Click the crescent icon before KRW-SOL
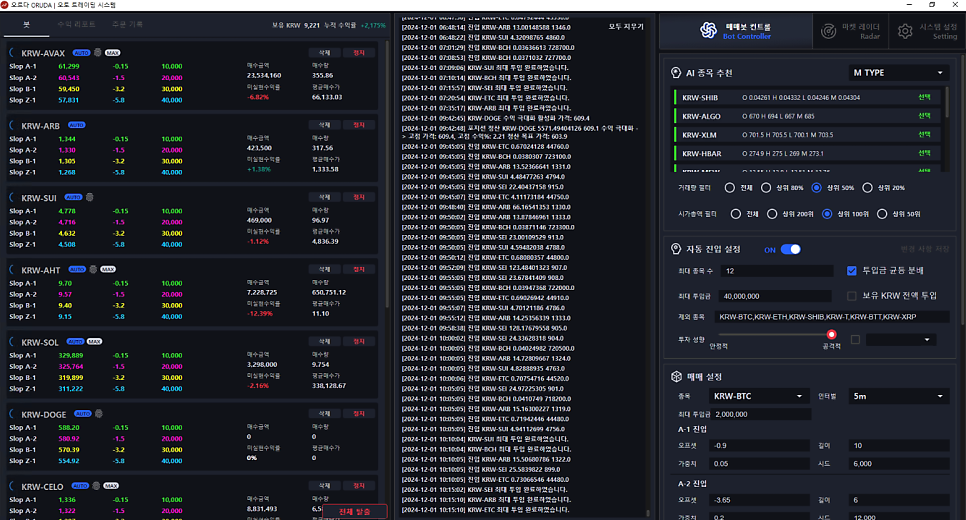The height and width of the screenshot is (520, 966). pos(12,341)
